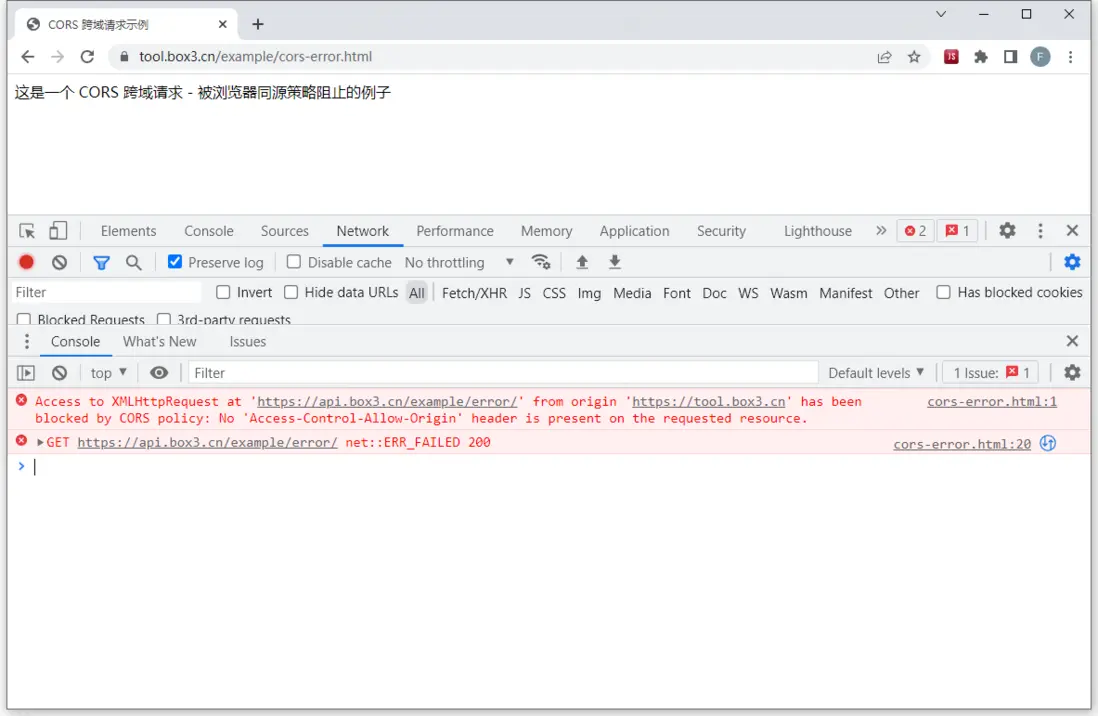Switch to the Elements tab
The image size is (1098, 716).
point(128,230)
